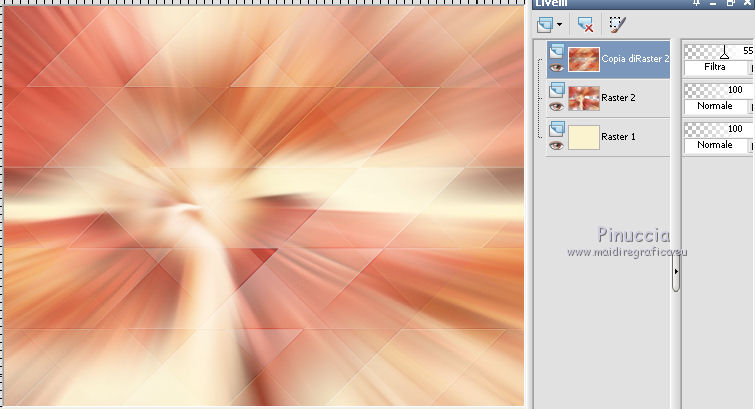Click the Copia diRaster 2 layer type icon
This screenshot has height=409, width=755.
click(557, 51)
